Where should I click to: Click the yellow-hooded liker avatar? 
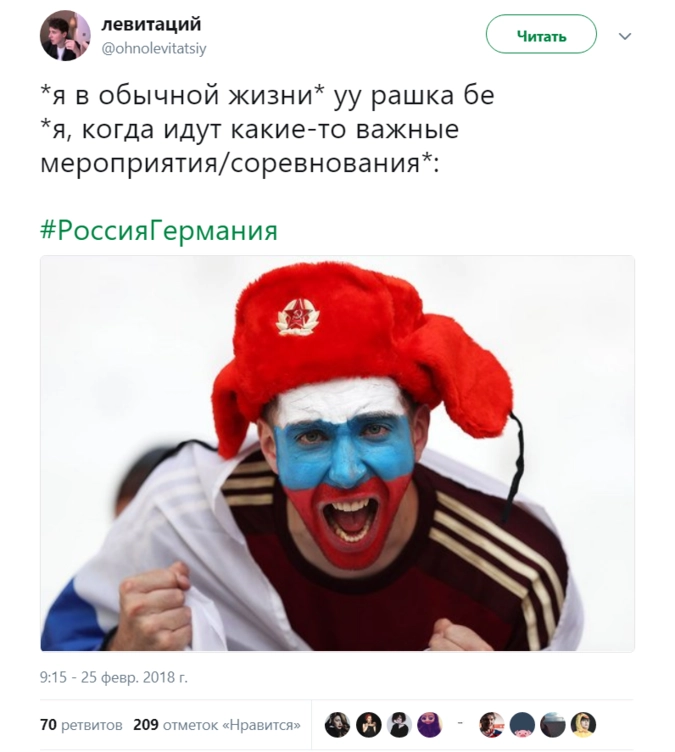click(x=583, y=724)
